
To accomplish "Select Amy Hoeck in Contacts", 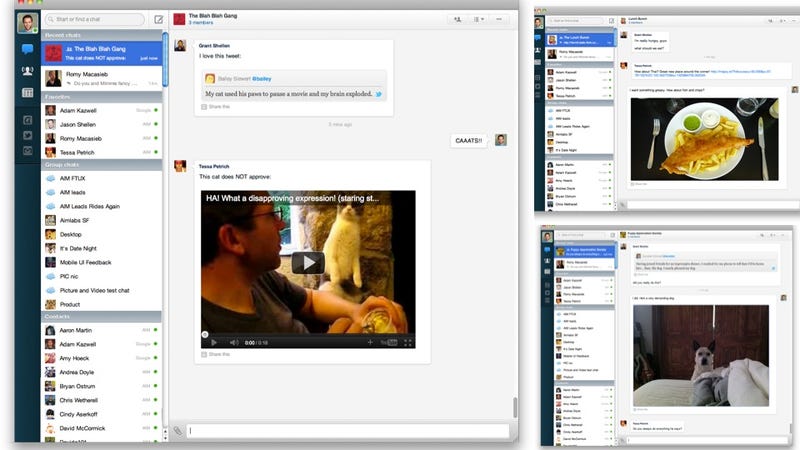I will point(102,358).
